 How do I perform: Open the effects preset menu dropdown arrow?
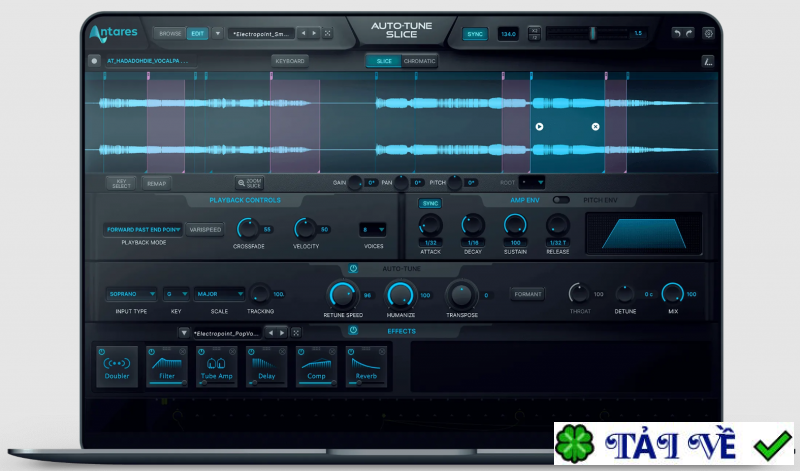click(184, 333)
